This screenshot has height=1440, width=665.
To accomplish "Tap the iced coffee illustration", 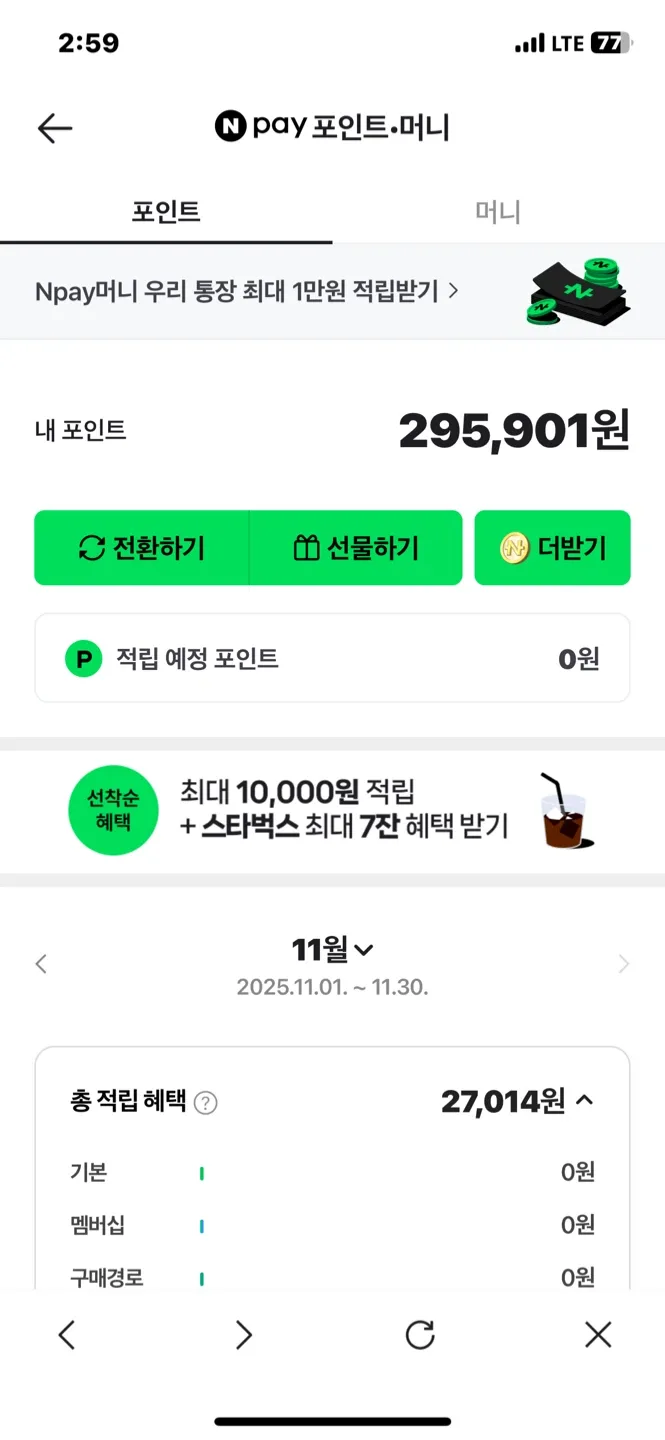I will pos(565,811).
